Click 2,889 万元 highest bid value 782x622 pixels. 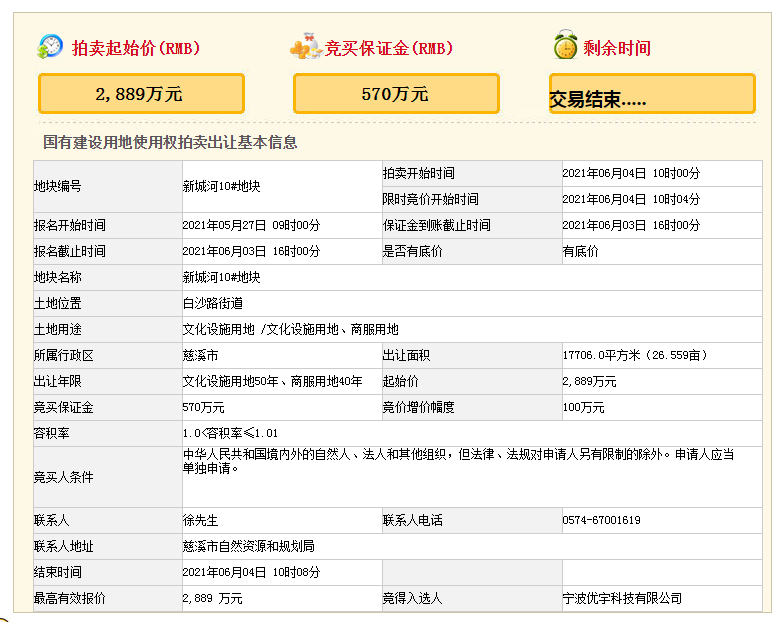pos(212,598)
